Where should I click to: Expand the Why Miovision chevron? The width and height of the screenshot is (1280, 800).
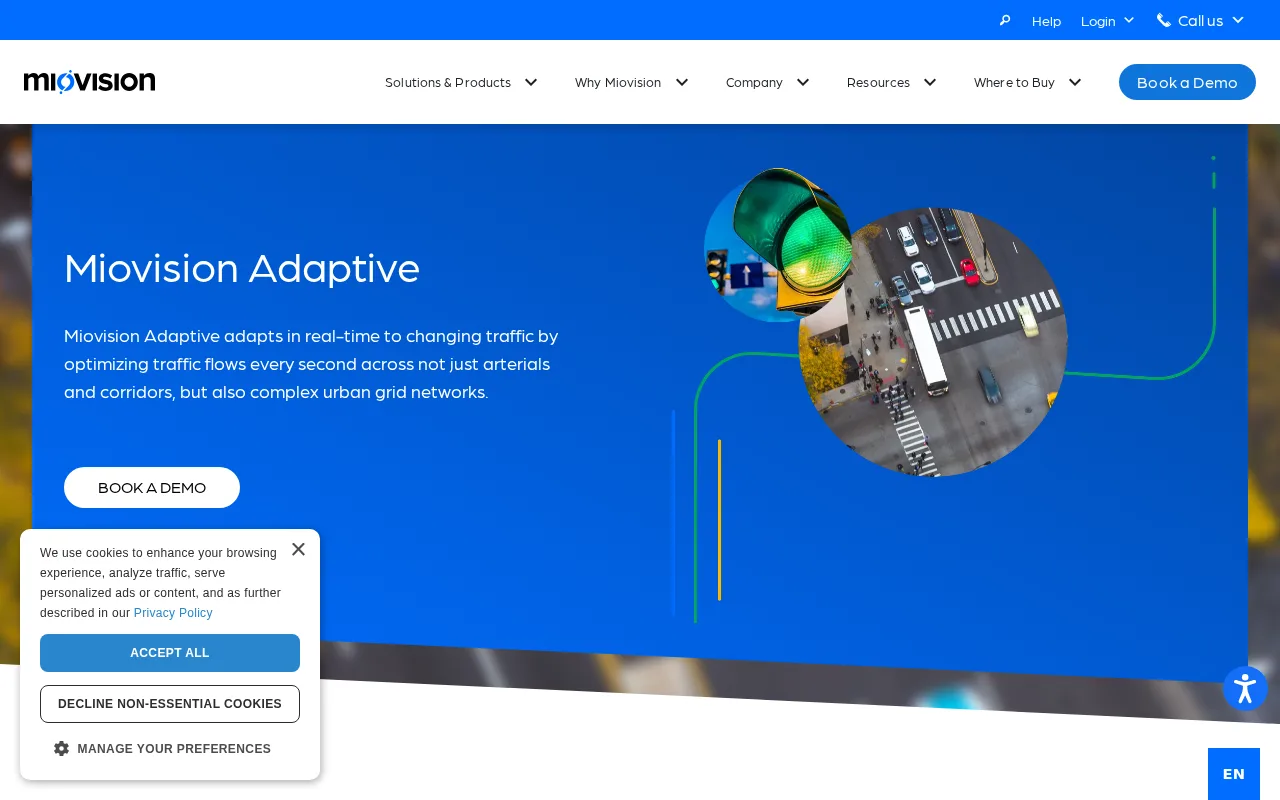click(x=682, y=82)
